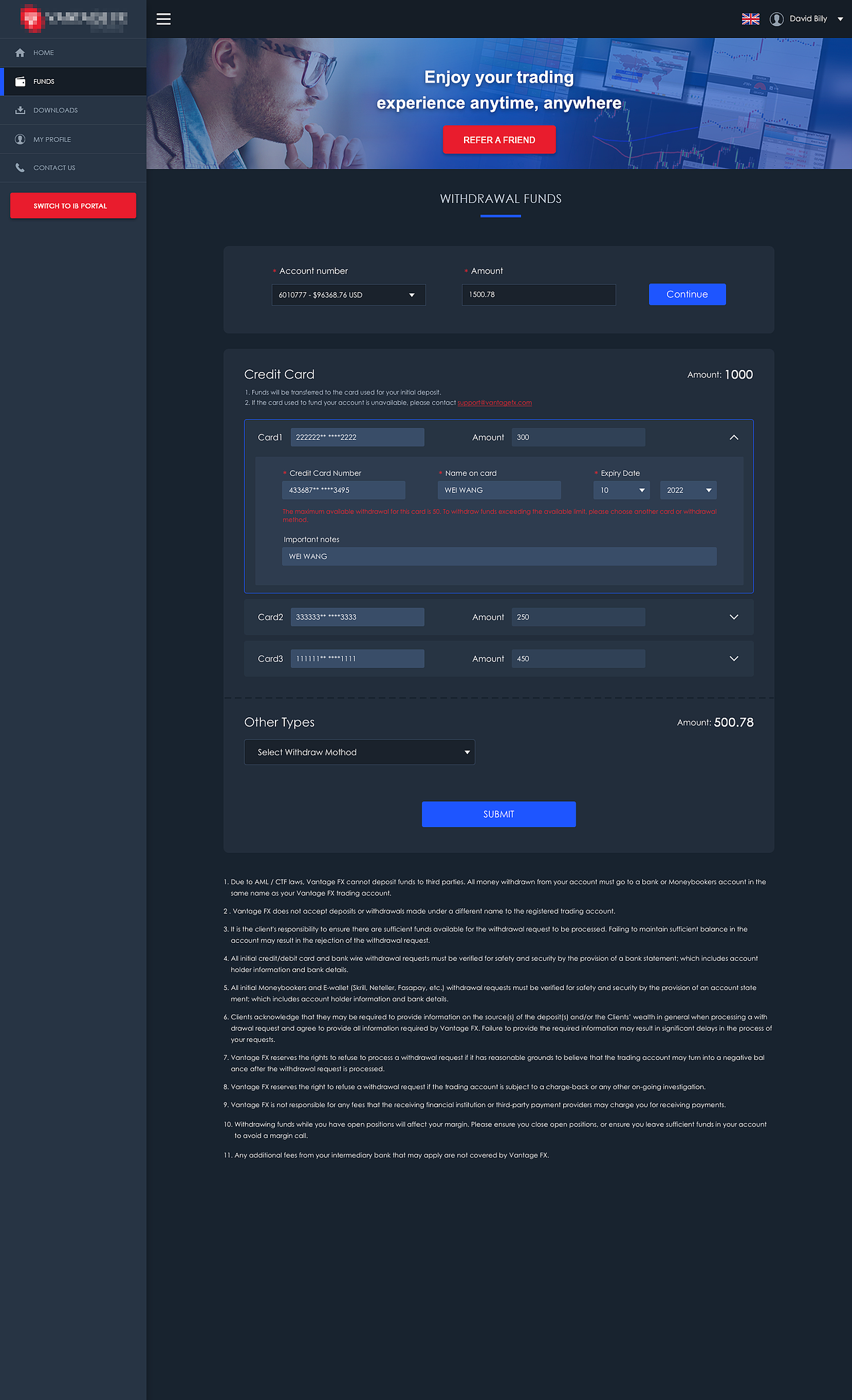Screen dimensions: 852x1400
Task: Open MY PROFILE in sidebar
Action: pyautogui.click(x=73, y=139)
